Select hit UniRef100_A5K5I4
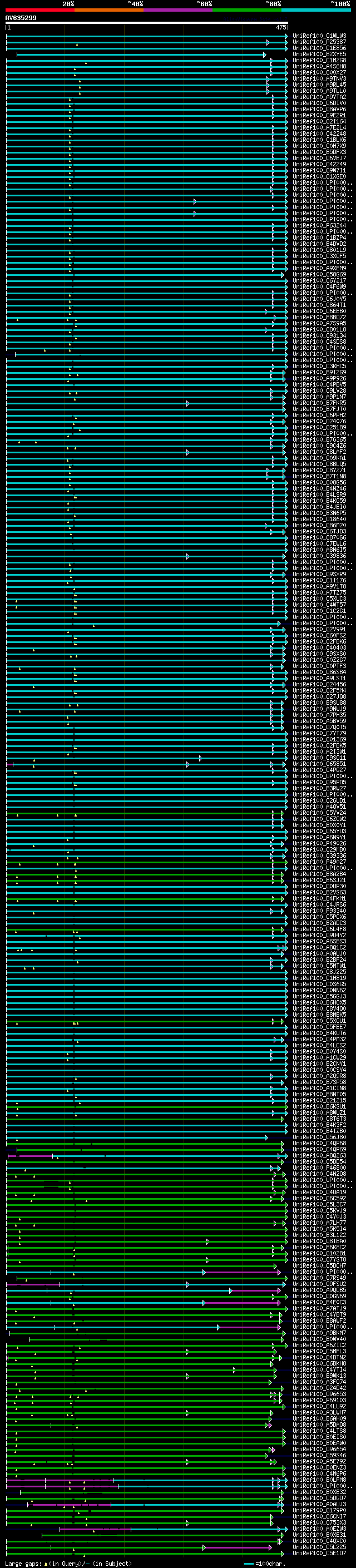Image resolution: width=356 pixels, height=1568 pixels. pos(319,1230)
